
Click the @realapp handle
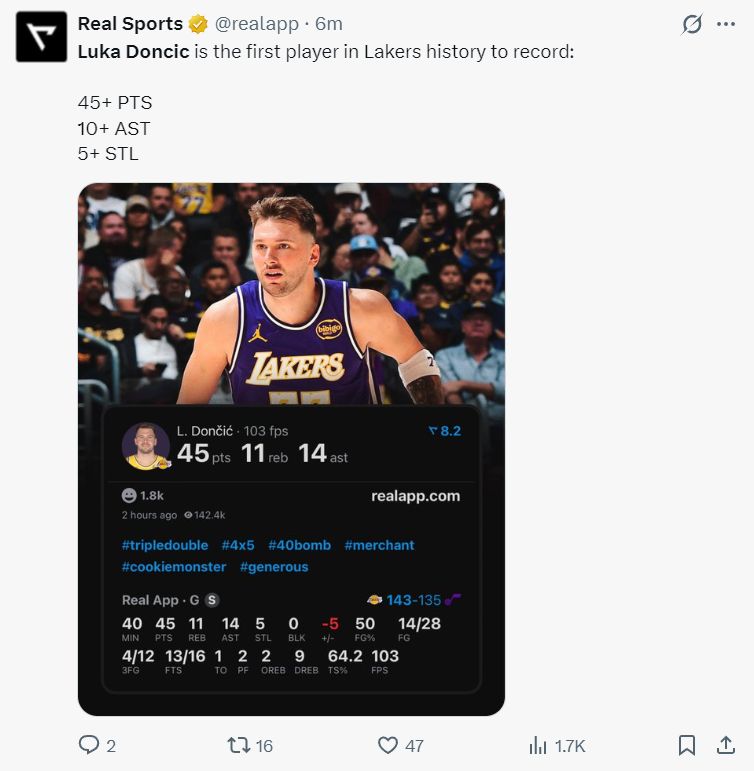(256, 24)
